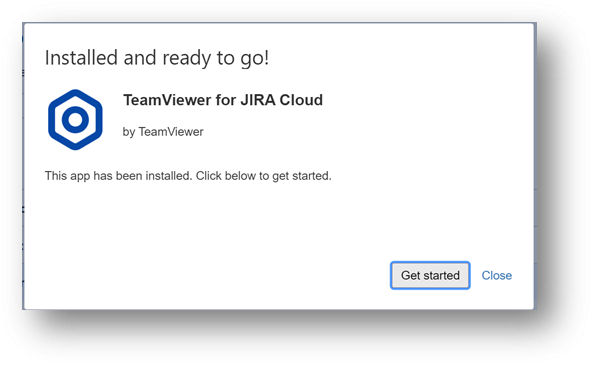
Task: Click the empty white area above the buttons
Action: 279,221
